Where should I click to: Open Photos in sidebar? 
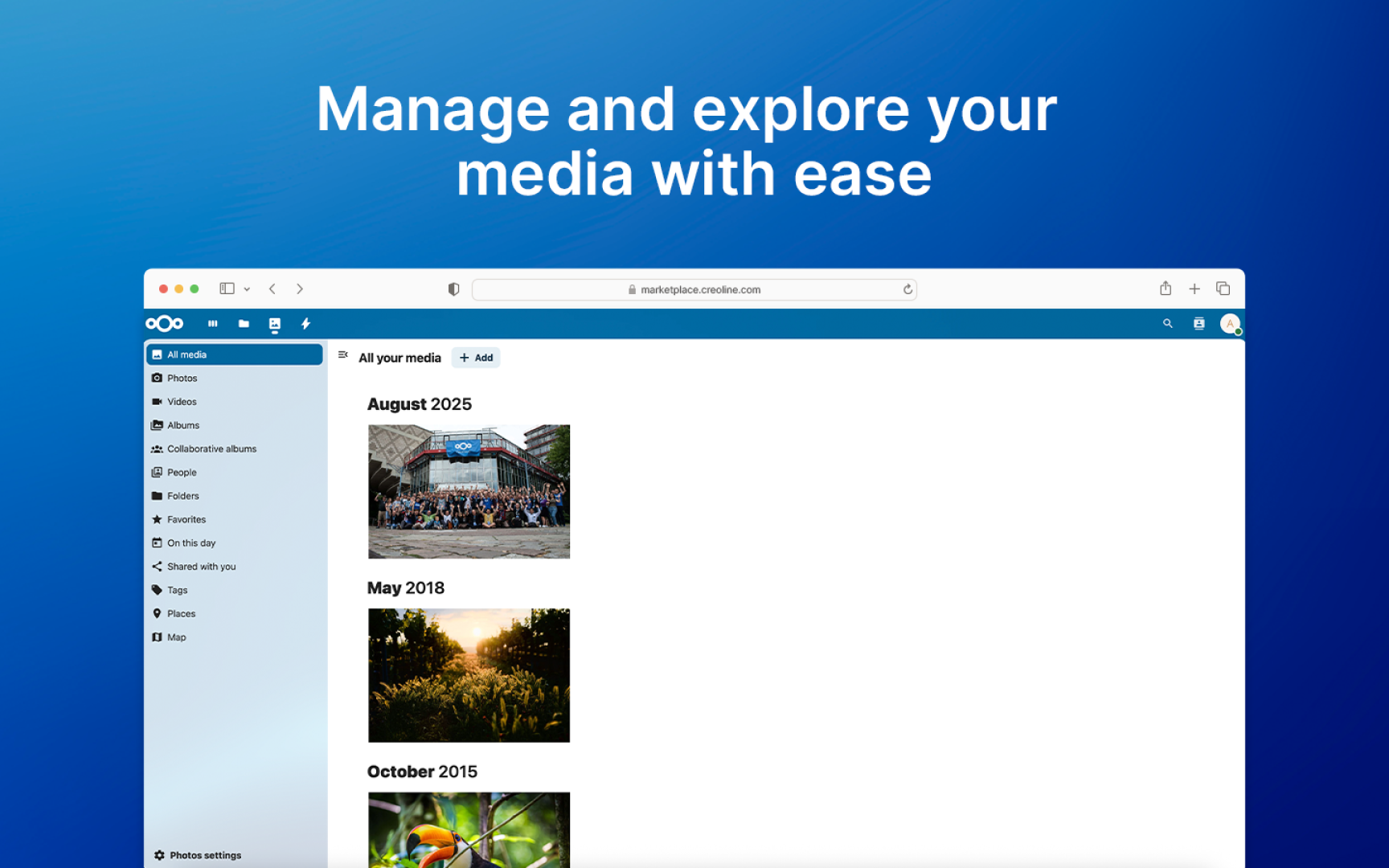coord(235,378)
